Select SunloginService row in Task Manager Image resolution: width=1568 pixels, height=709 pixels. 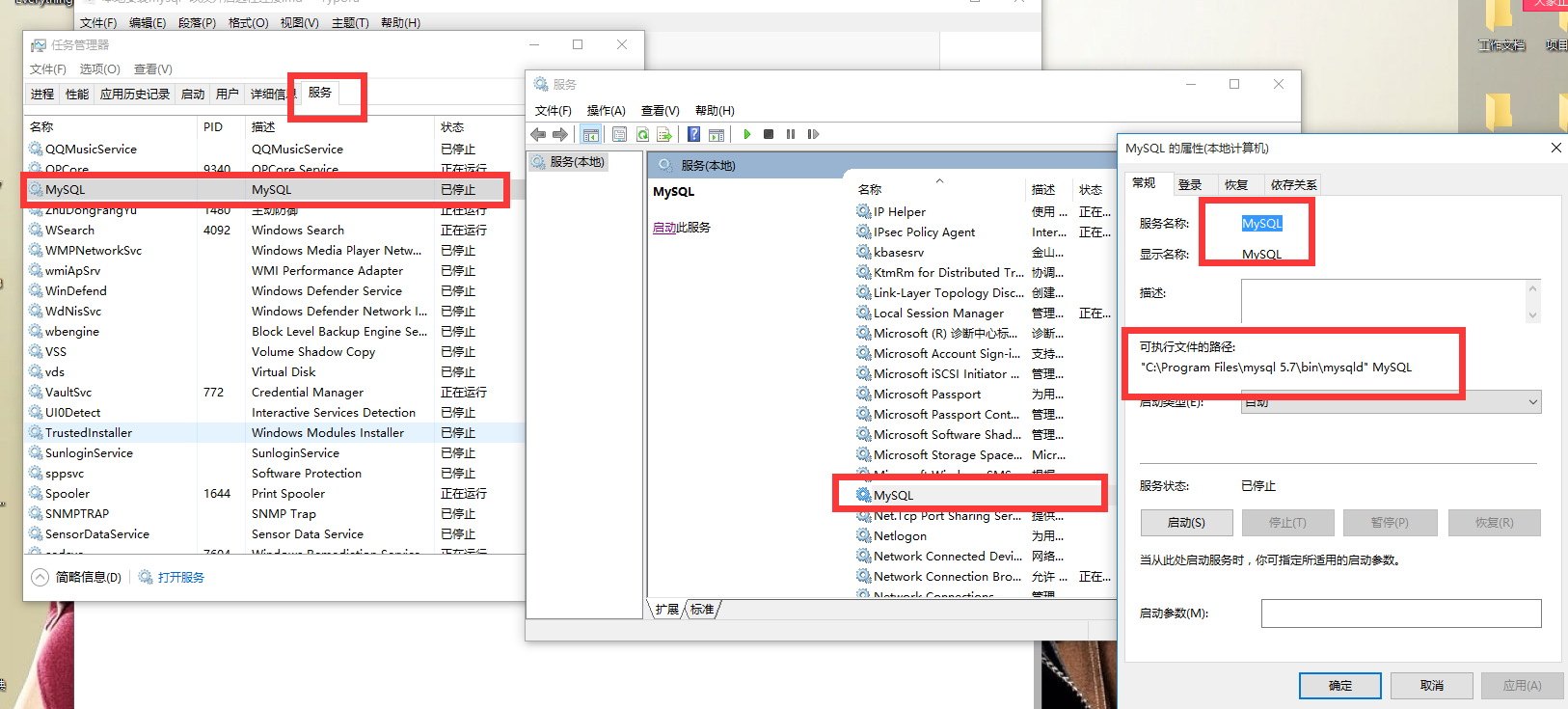pyautogui.click(x=274, y=452)
